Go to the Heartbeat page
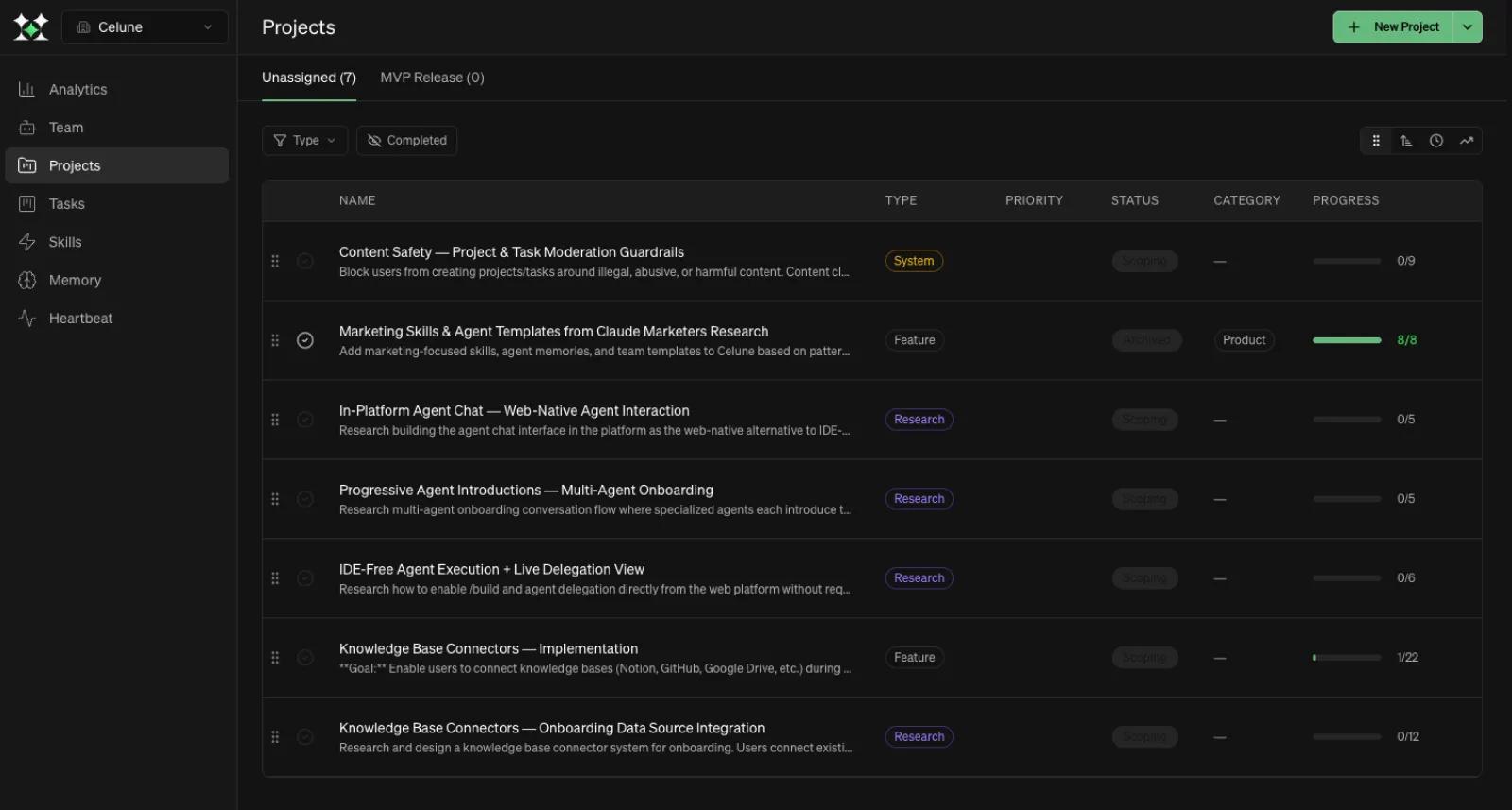Viewport: 1512px width, 810px height. pos(80,319)
